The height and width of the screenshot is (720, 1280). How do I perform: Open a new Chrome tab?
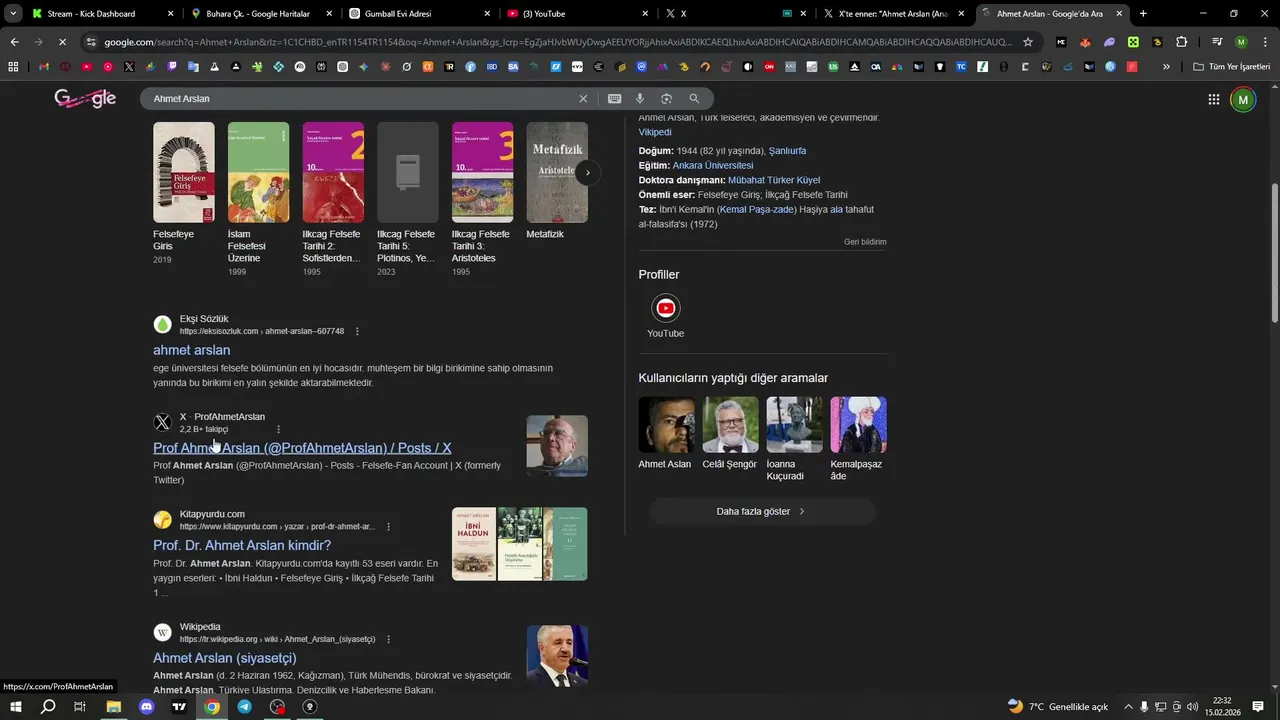[x=1143, y=14]
